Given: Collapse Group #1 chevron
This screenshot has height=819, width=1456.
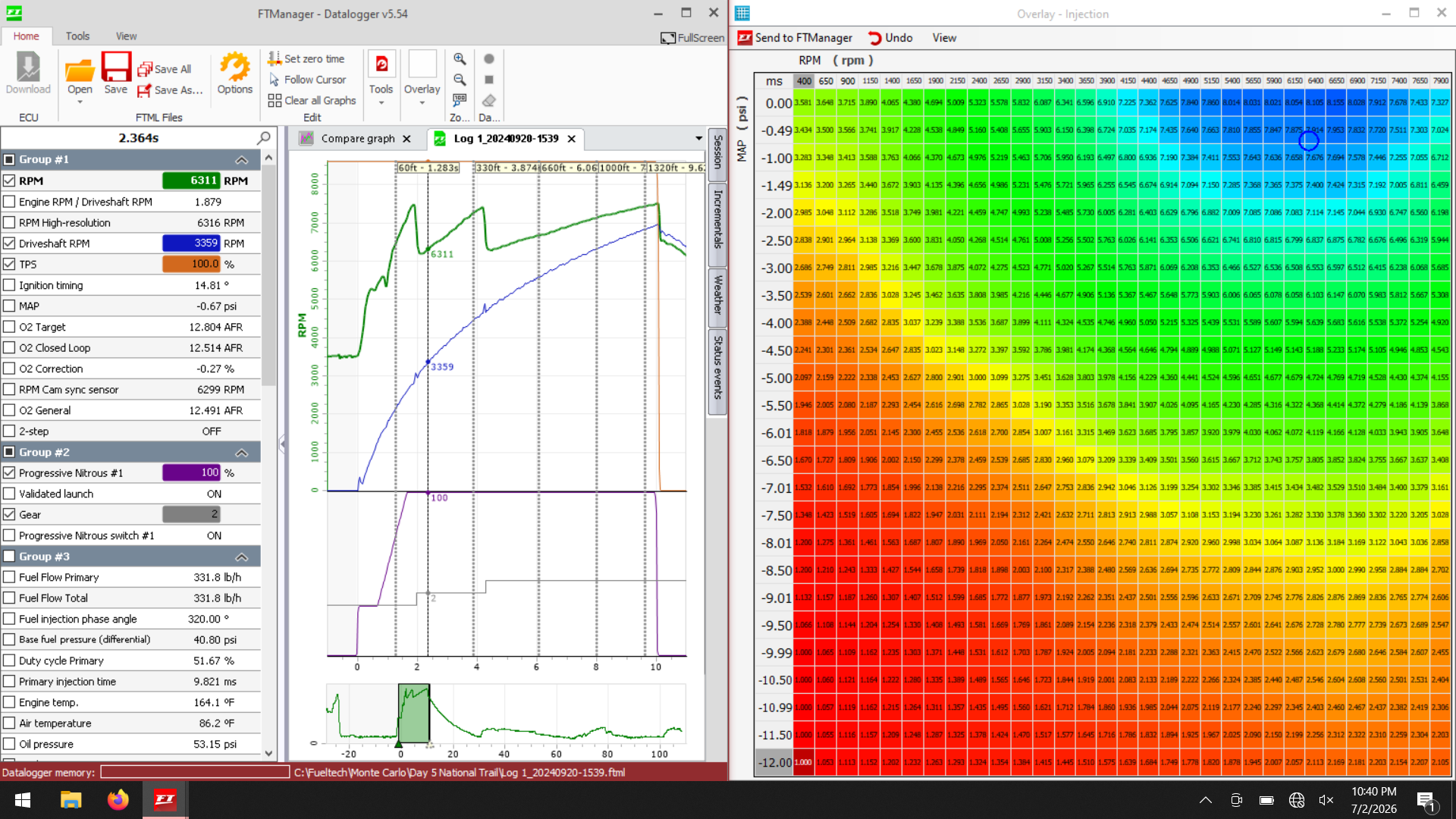Looking at the screenshot, I should [241, 159].
